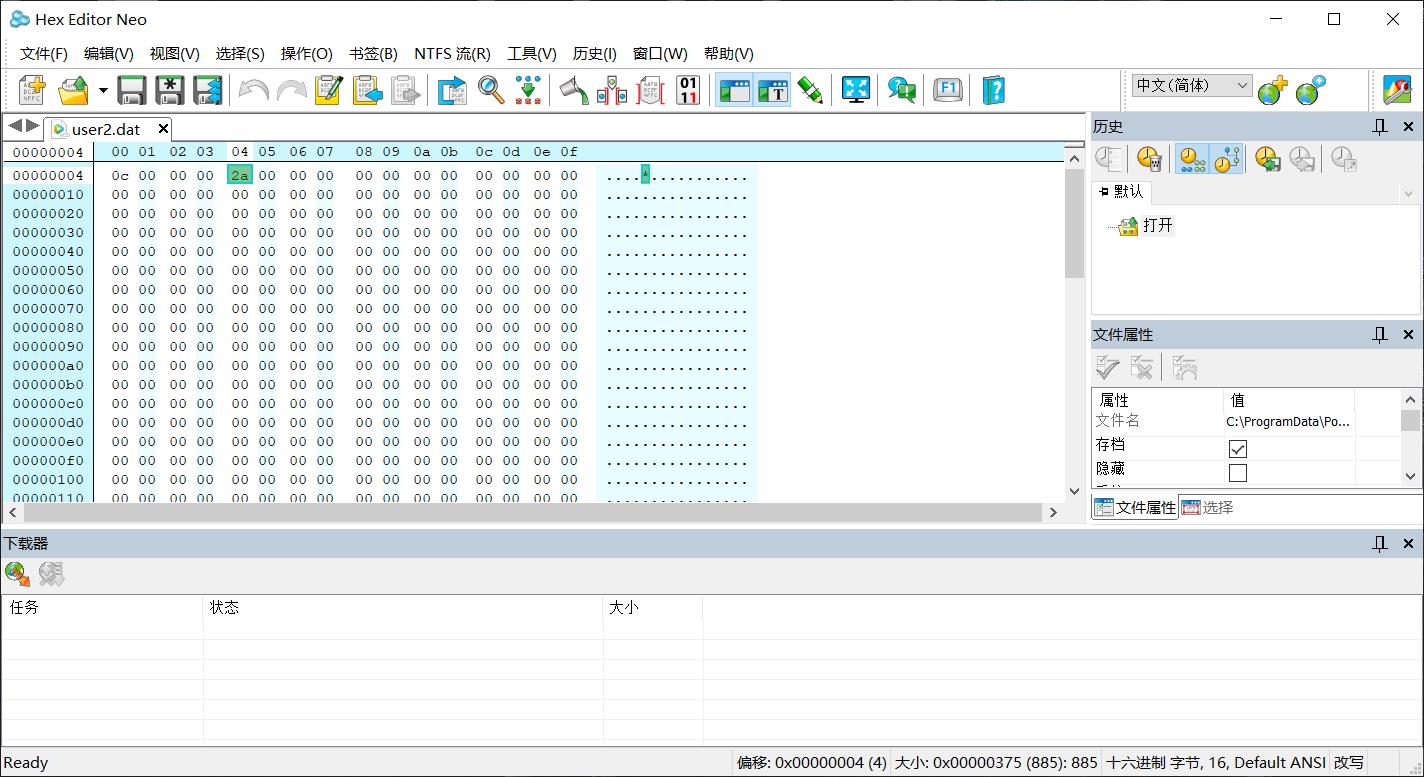
Task: Pin the 文件属性 panel
Action: (x=1380, y=335)
